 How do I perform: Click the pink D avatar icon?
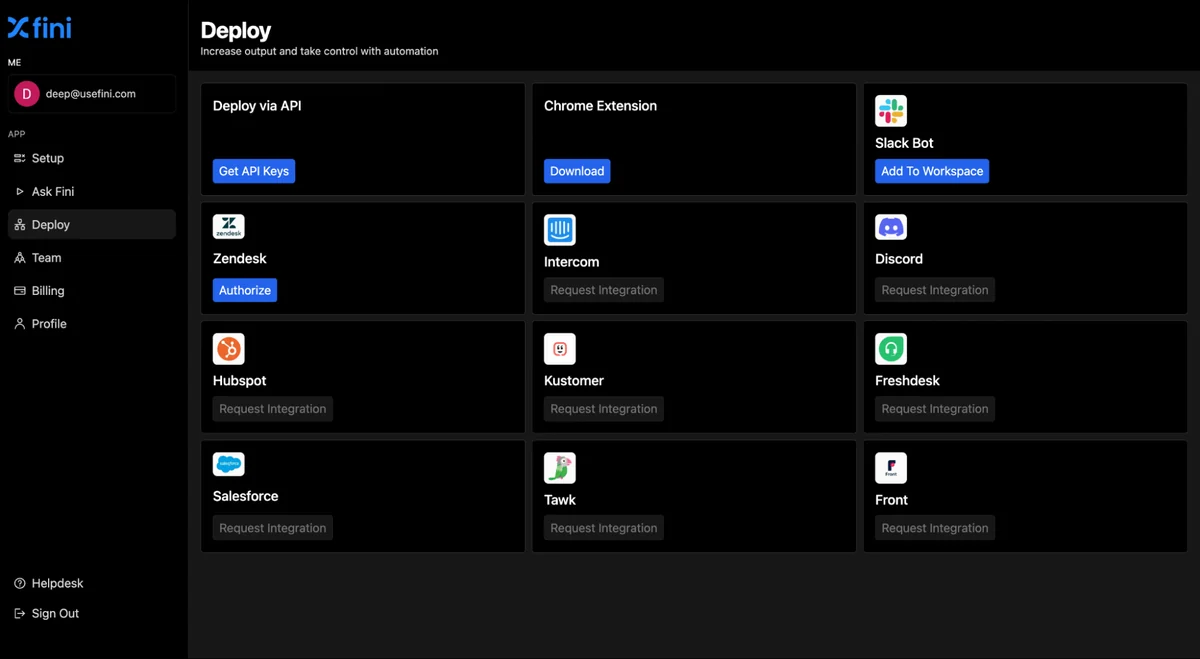click(26, 94)
